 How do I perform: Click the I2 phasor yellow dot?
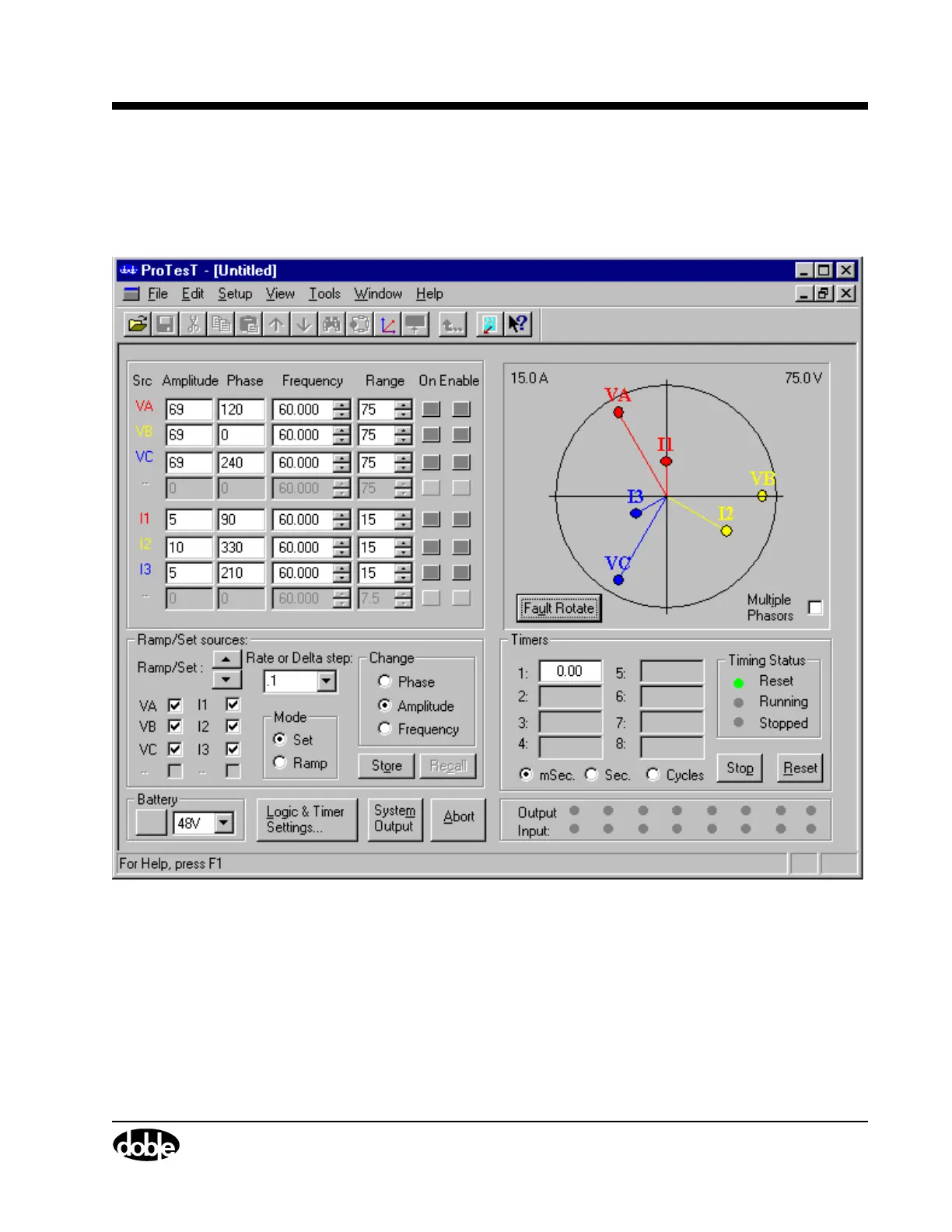[x=726, y=531]
